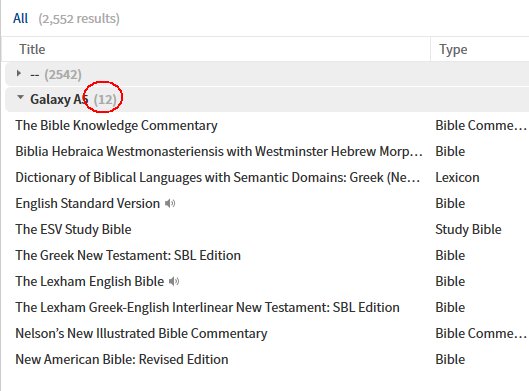This screenshot has height=391, width=529.
Task: Open The ESV Study Bible
Action: 73,229
